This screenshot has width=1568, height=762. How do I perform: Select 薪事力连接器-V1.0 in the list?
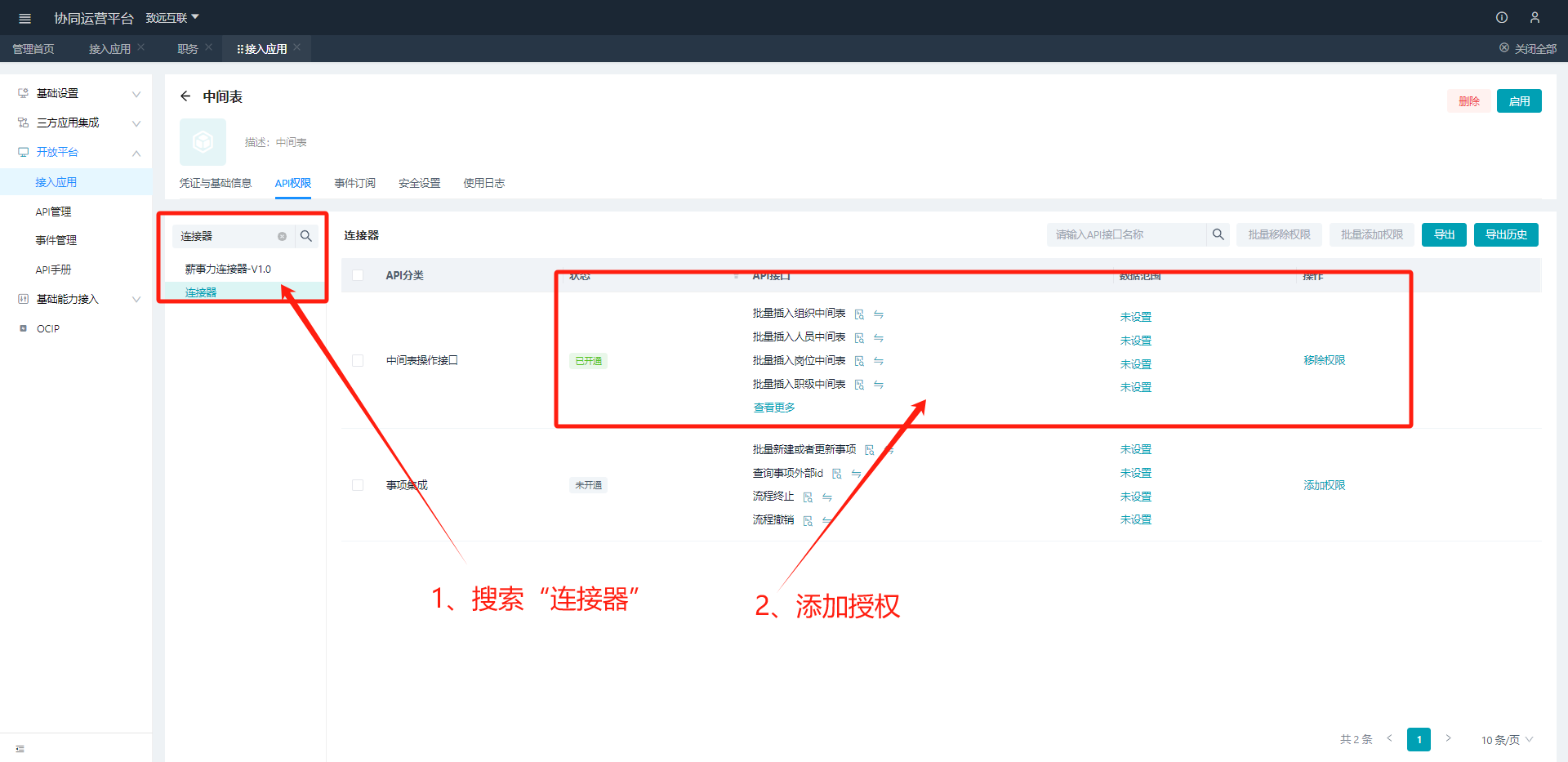pos(228,269)
